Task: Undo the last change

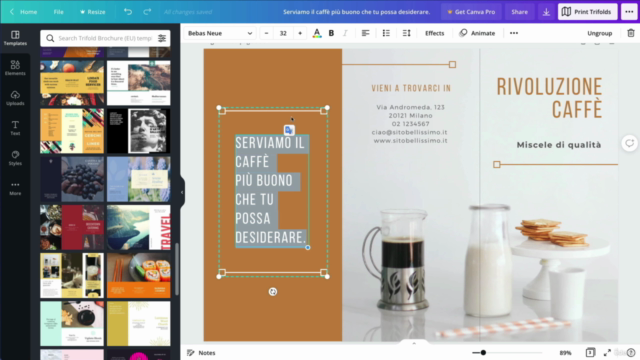Action: [128, 12]
